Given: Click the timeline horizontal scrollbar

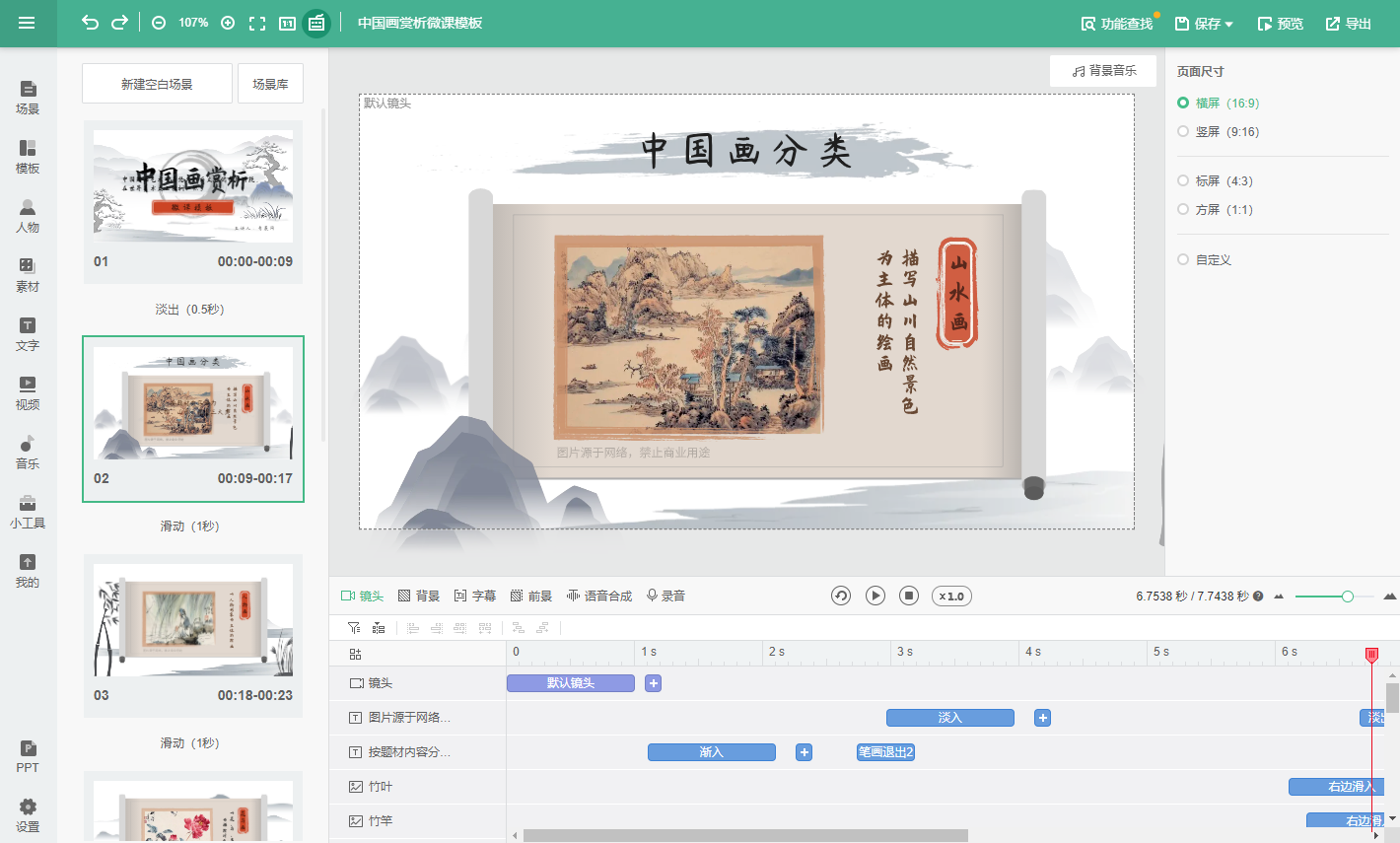Looking at the screenshot, I should point(745,836).
